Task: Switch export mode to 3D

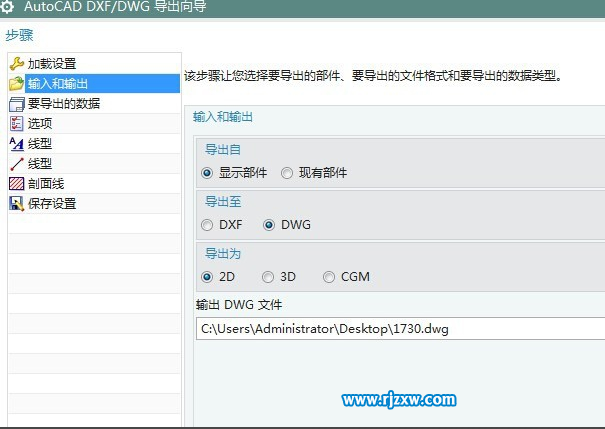Action: click(268, 277)
